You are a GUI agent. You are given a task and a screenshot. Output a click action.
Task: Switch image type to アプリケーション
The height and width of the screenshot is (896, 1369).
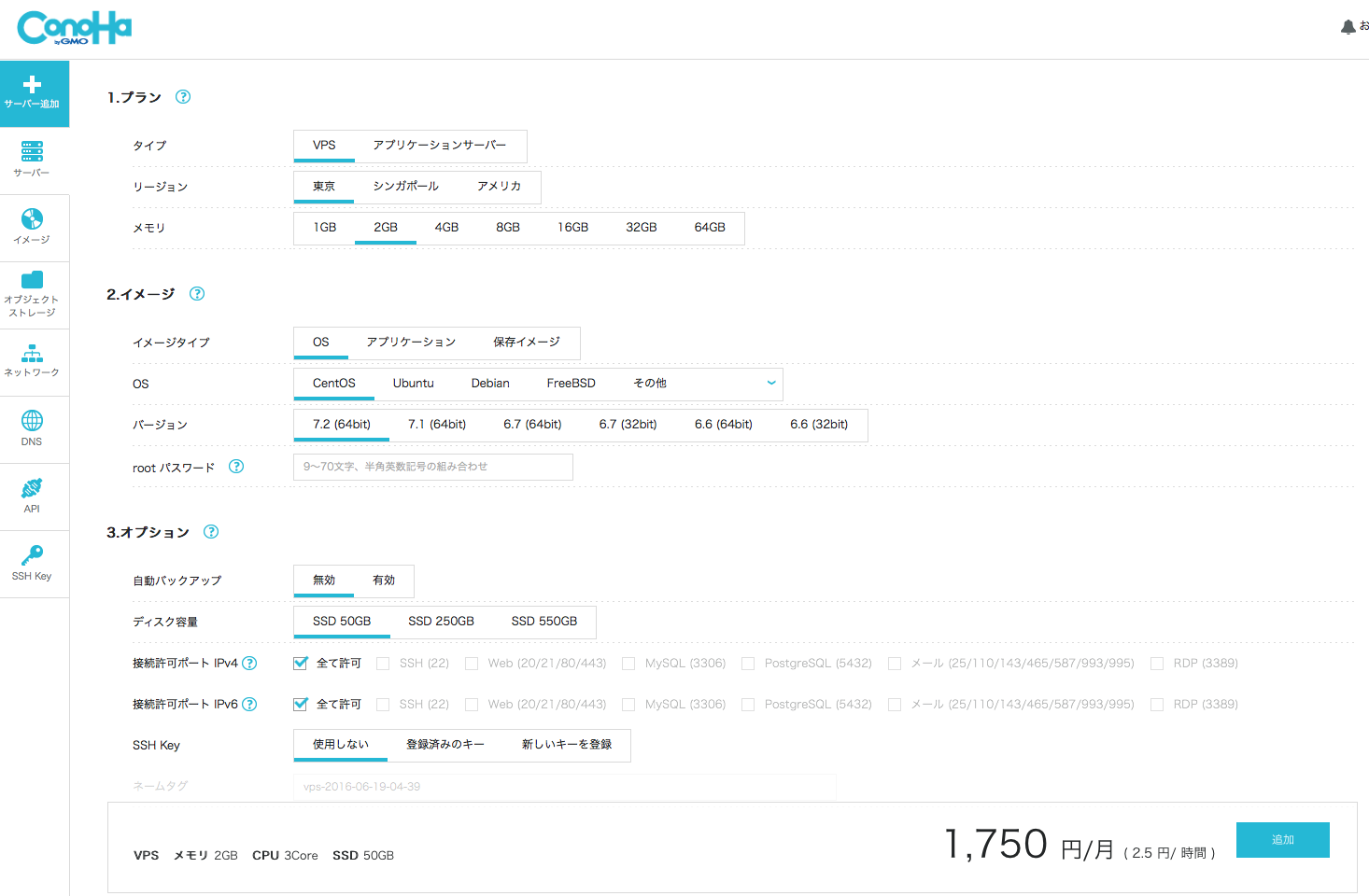pyautogui.click(x=411, y=343)
